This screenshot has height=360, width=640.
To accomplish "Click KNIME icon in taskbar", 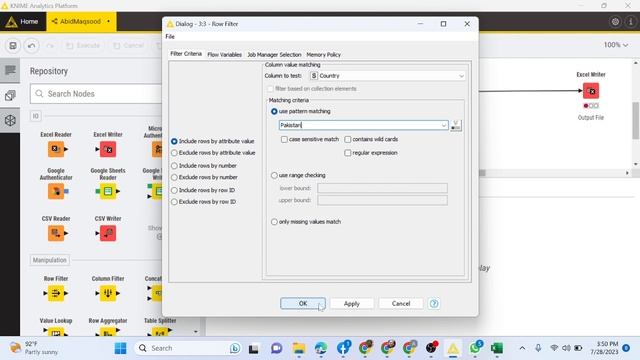I will (453, 348).
